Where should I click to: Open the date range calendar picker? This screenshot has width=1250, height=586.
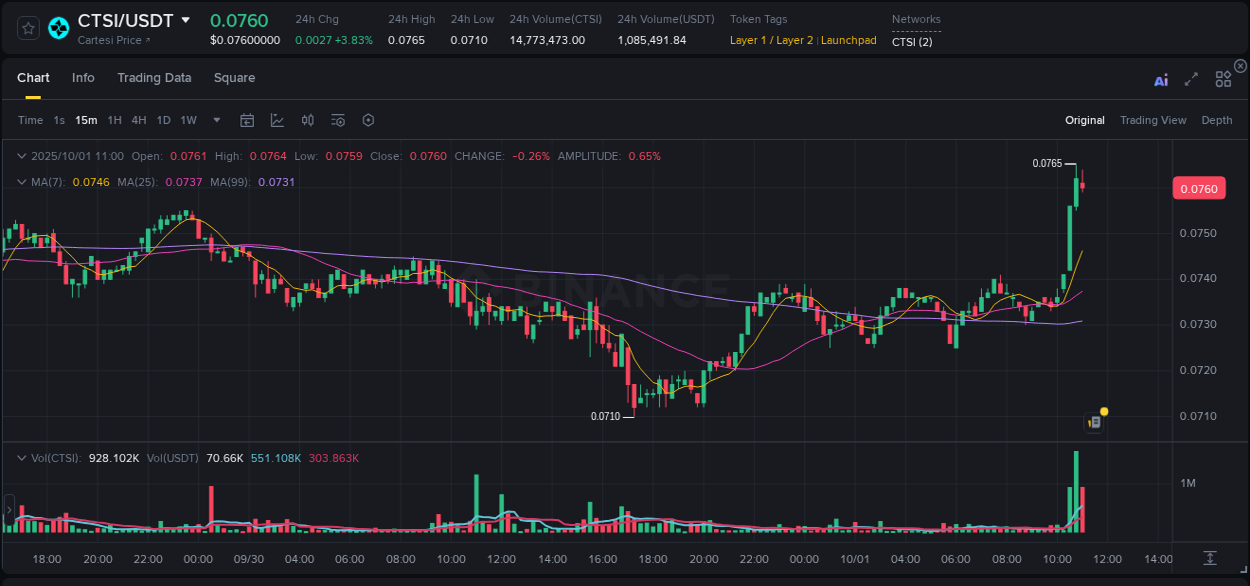point(247,119)
